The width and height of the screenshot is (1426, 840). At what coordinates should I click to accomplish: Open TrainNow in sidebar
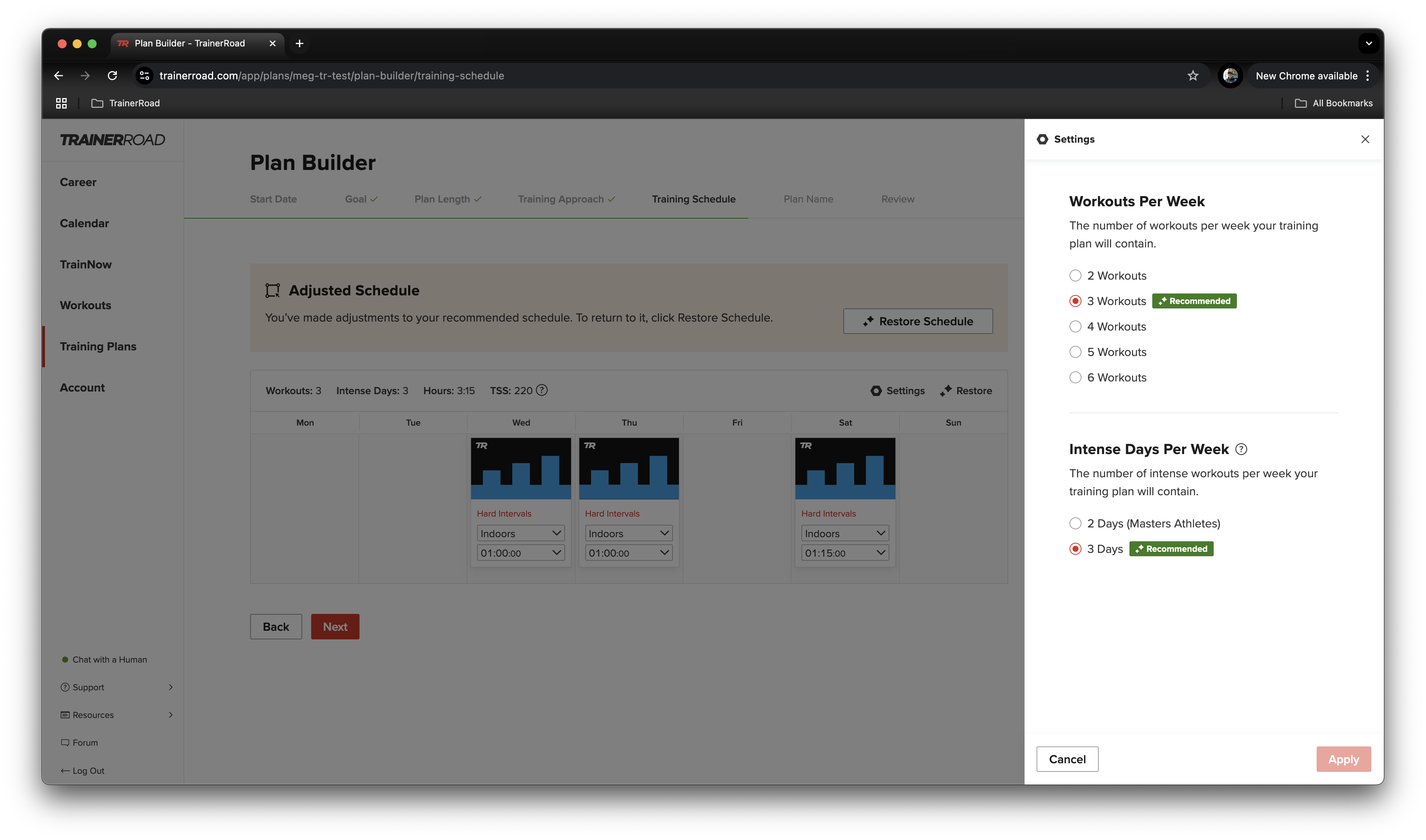coord(85,265)
